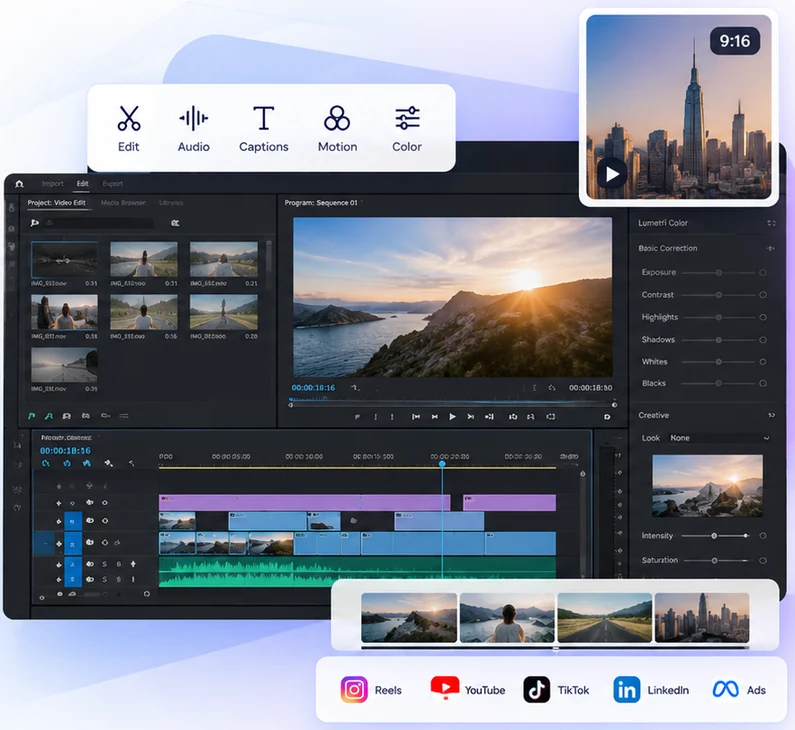
Task: Choose the Meta Ads icon
Action: [x=725, y=689]
